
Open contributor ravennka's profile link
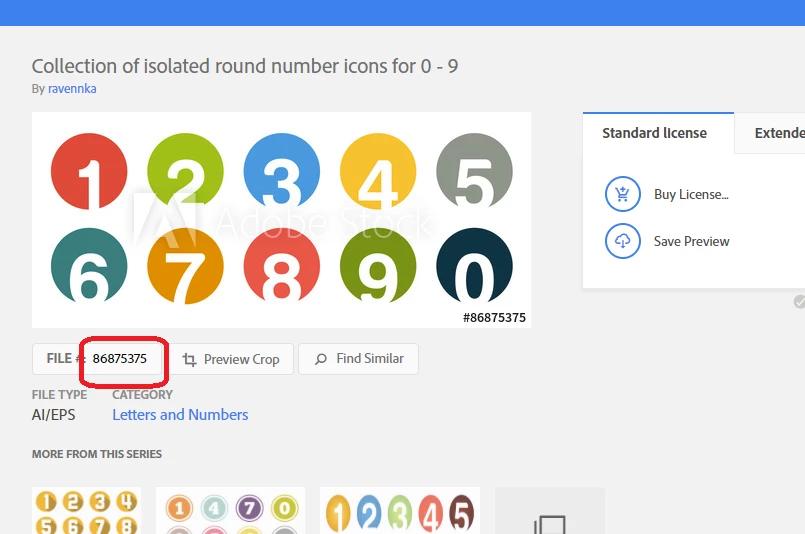coord(72,89)
